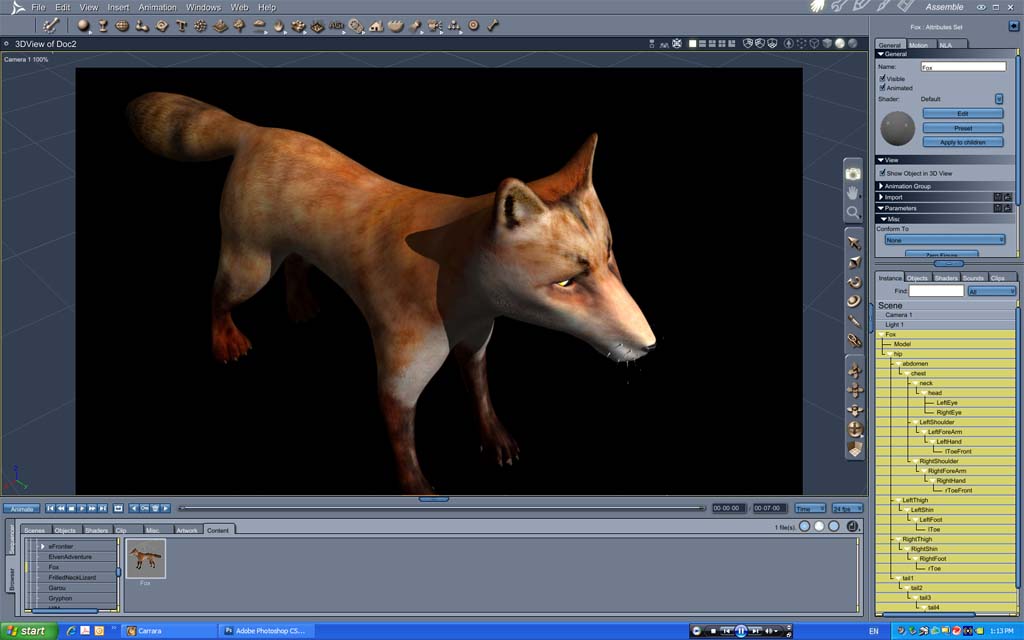Screen dimensions: 1024x640
Task: Switch to the Shaders browser tab
Action: click(96, 530)
